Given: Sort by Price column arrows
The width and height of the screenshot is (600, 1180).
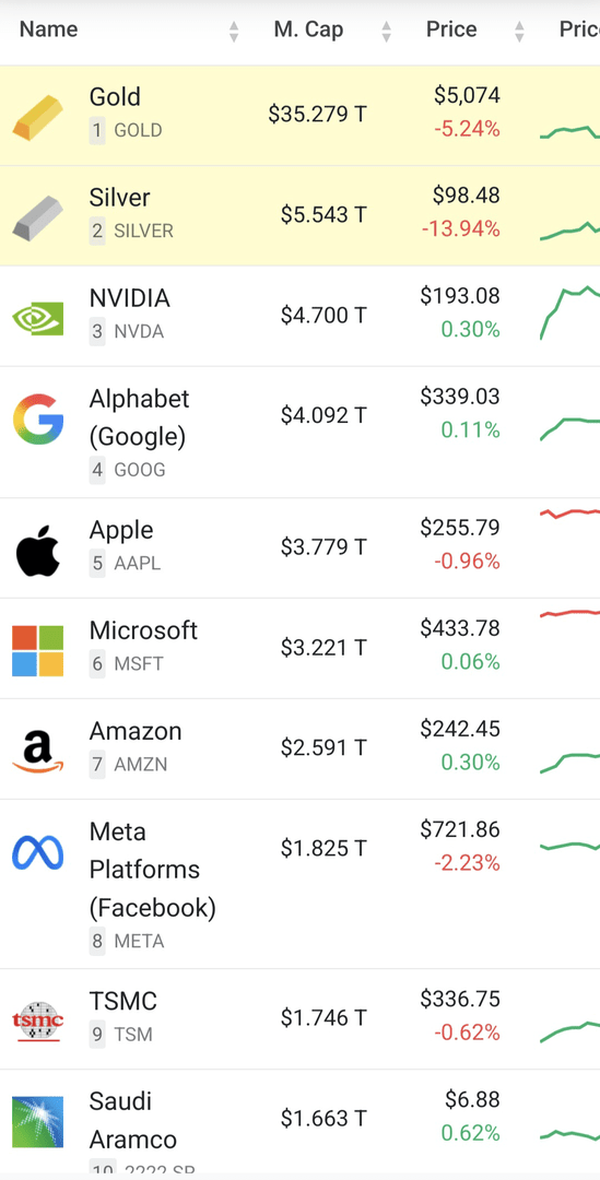Looking at the screenshot, I should click(519, 31).
